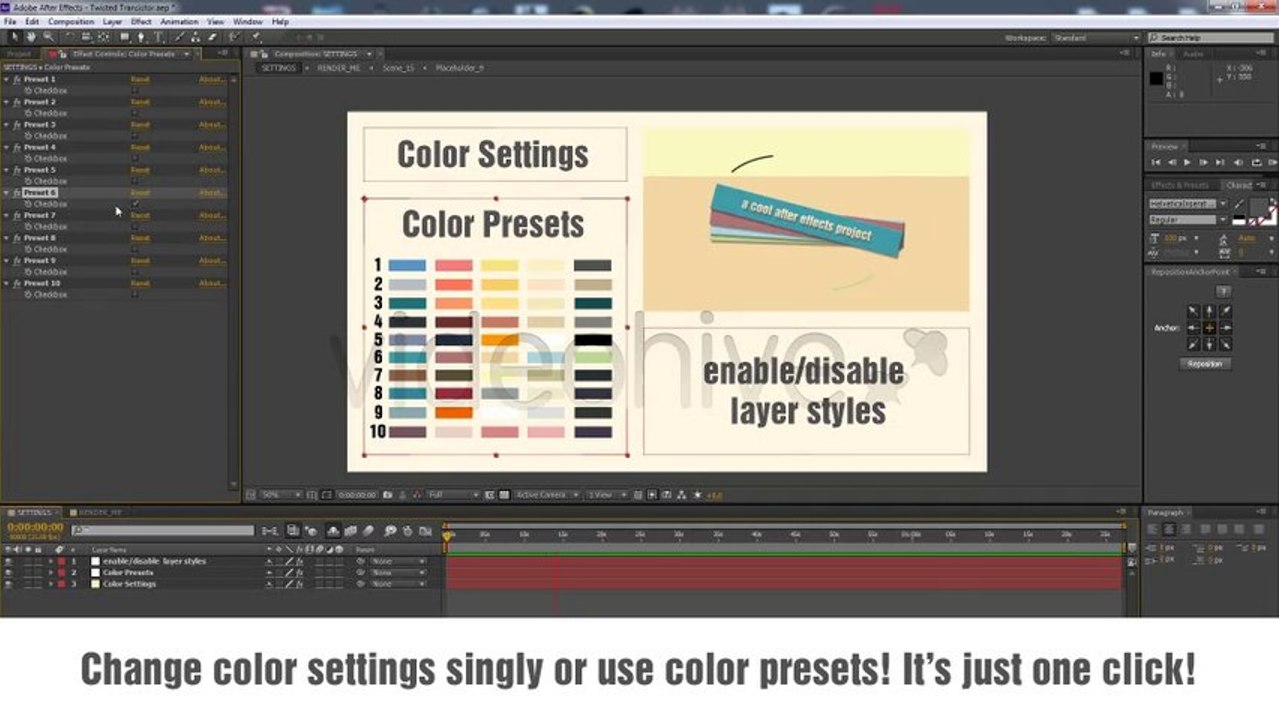The height and width of the screenshot is (720, 1279).
Task: Hide the Color Settings layer eye
Action: pos(9,584)
